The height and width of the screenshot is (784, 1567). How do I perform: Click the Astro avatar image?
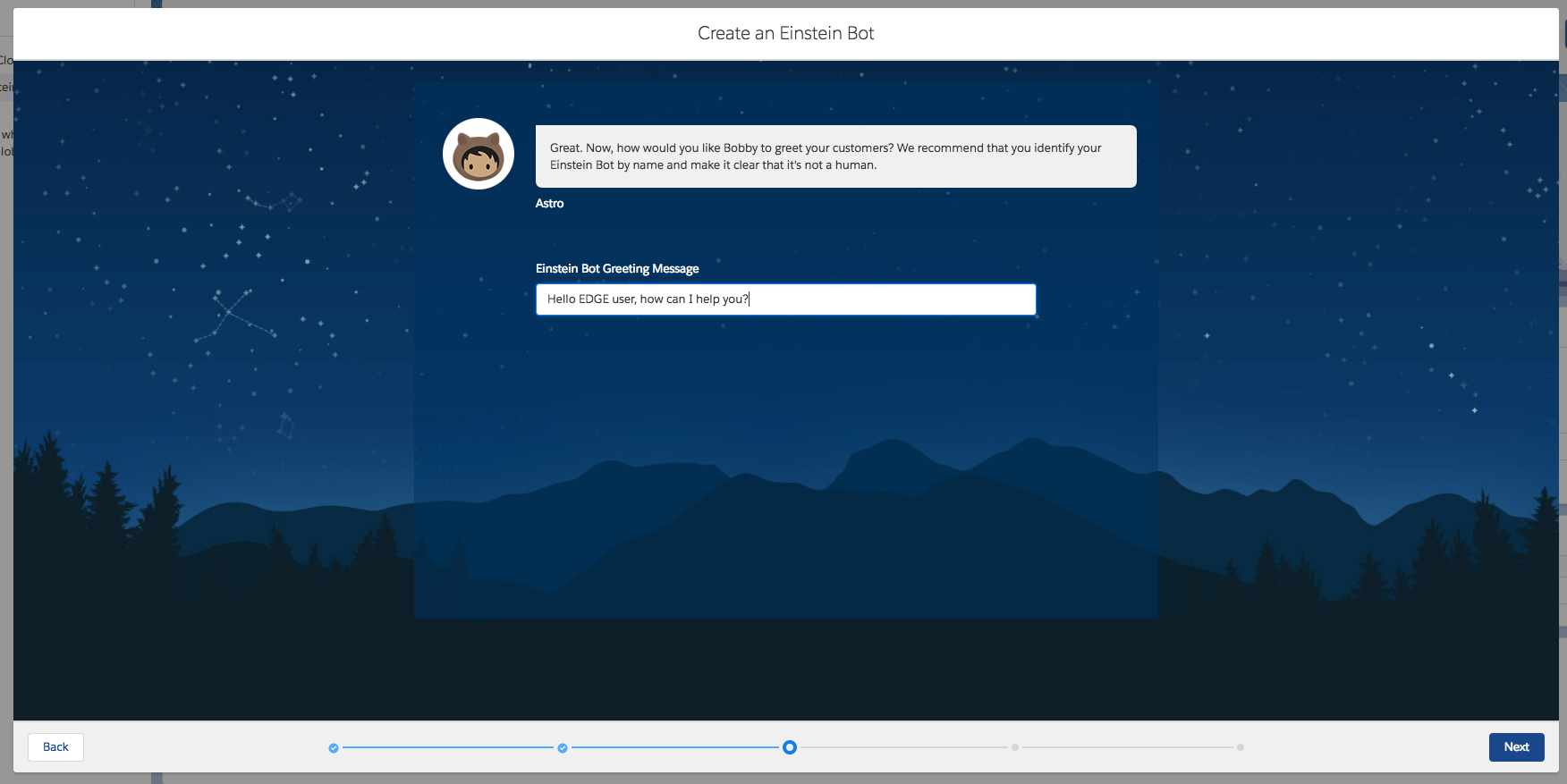coord(479,154)
